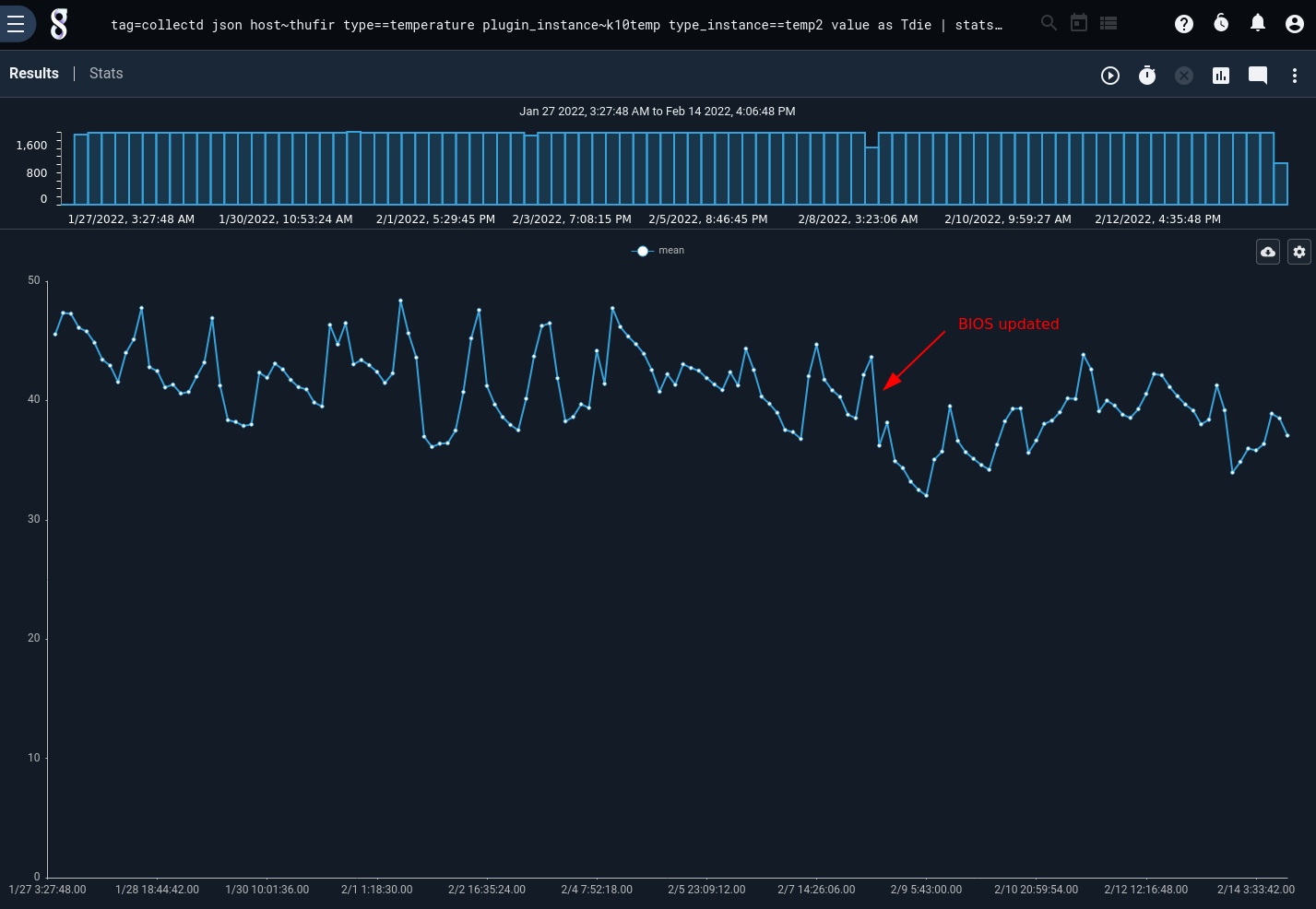The image size is (1316, 909).
Task: Open the three-dot more options menu
Action: point(1295,76)
